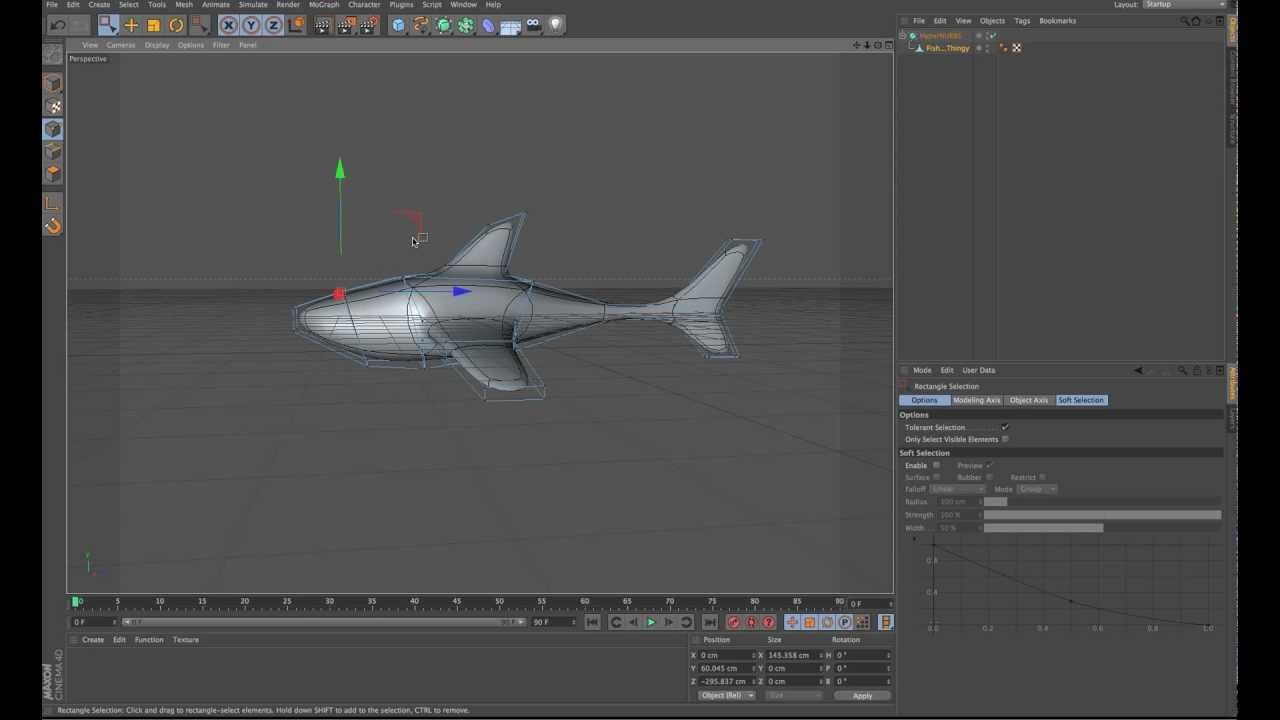Switch to Points mode icon
The image size is (1280, 720).
pyautogui.click(x=53, y=129)
